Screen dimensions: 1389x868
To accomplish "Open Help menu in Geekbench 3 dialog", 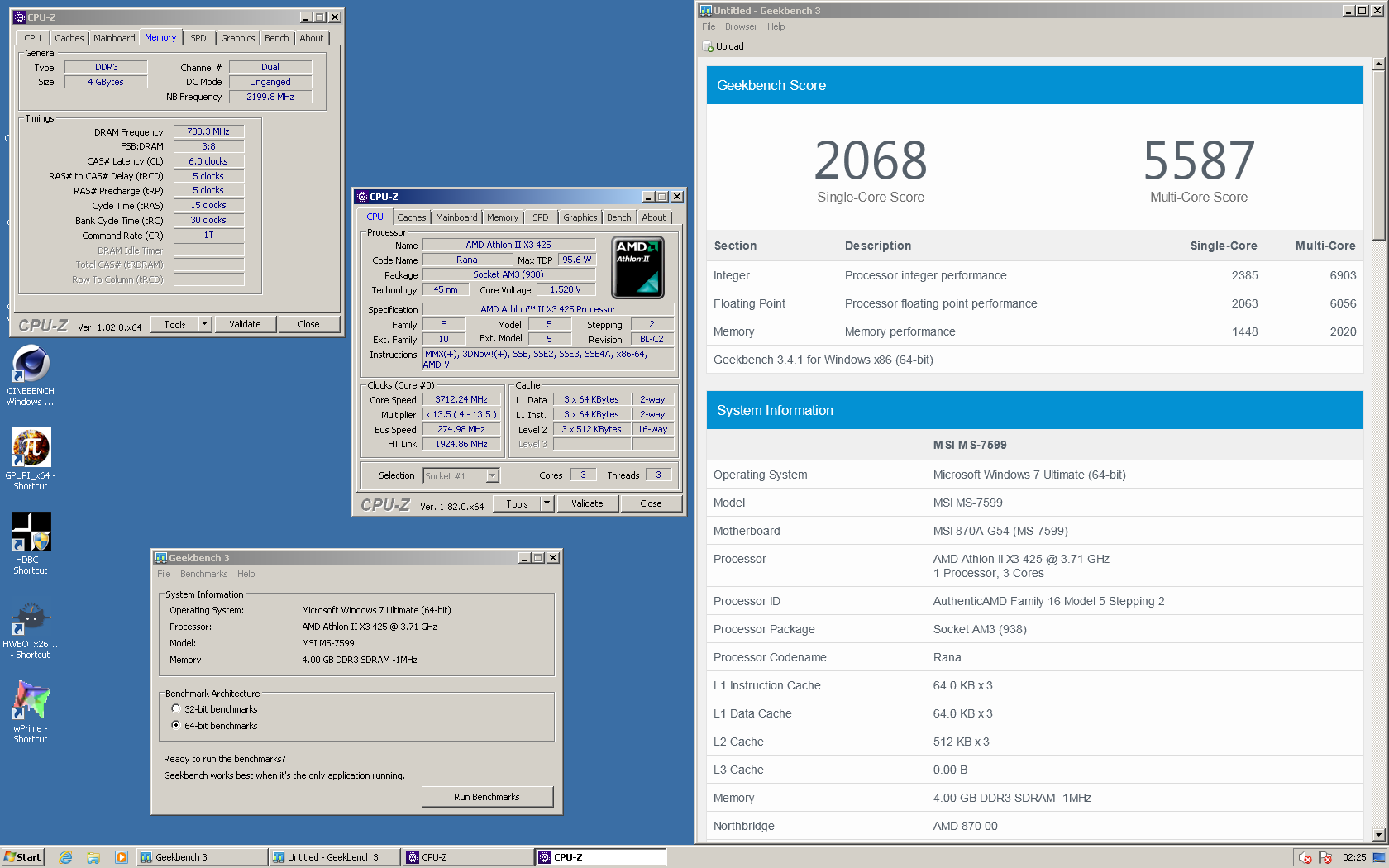I will tap(246, 574).
